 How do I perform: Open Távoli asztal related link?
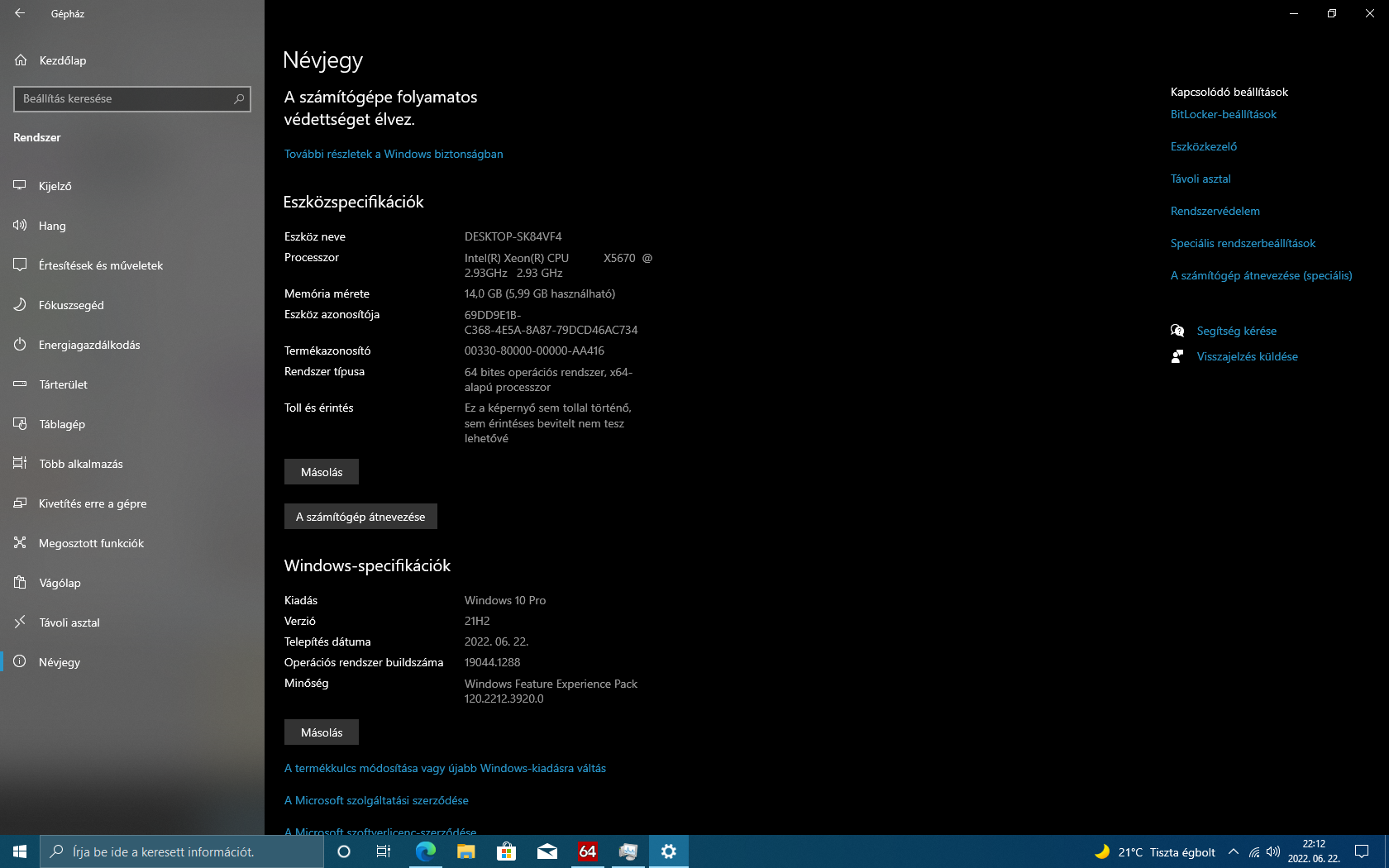click(1200, 179)
